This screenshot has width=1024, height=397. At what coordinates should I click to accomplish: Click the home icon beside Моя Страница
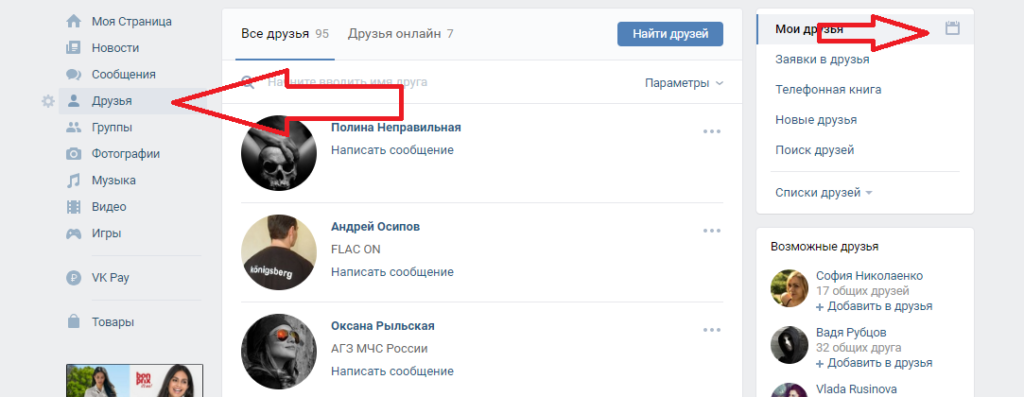pos(74,22)
